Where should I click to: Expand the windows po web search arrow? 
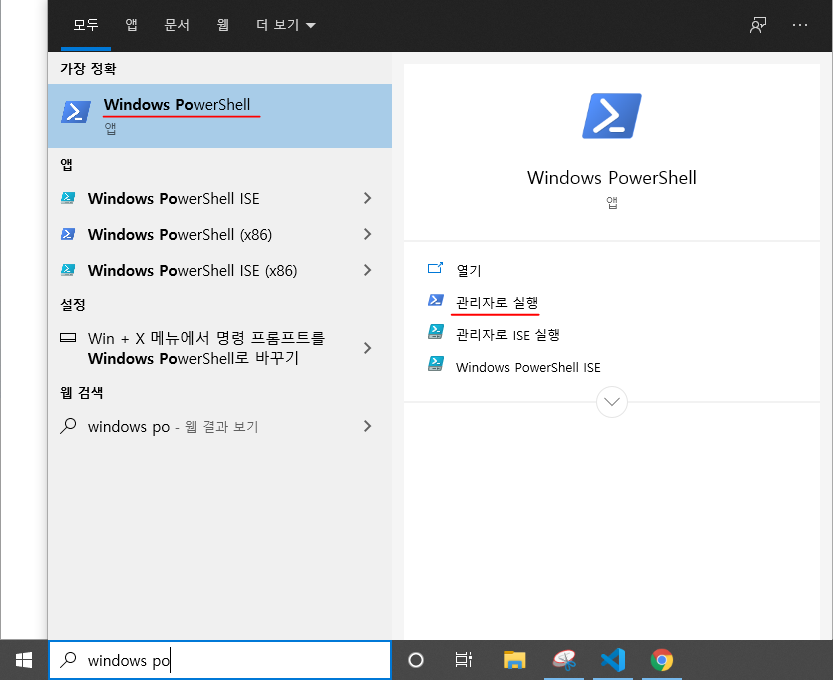coord(368,426)
